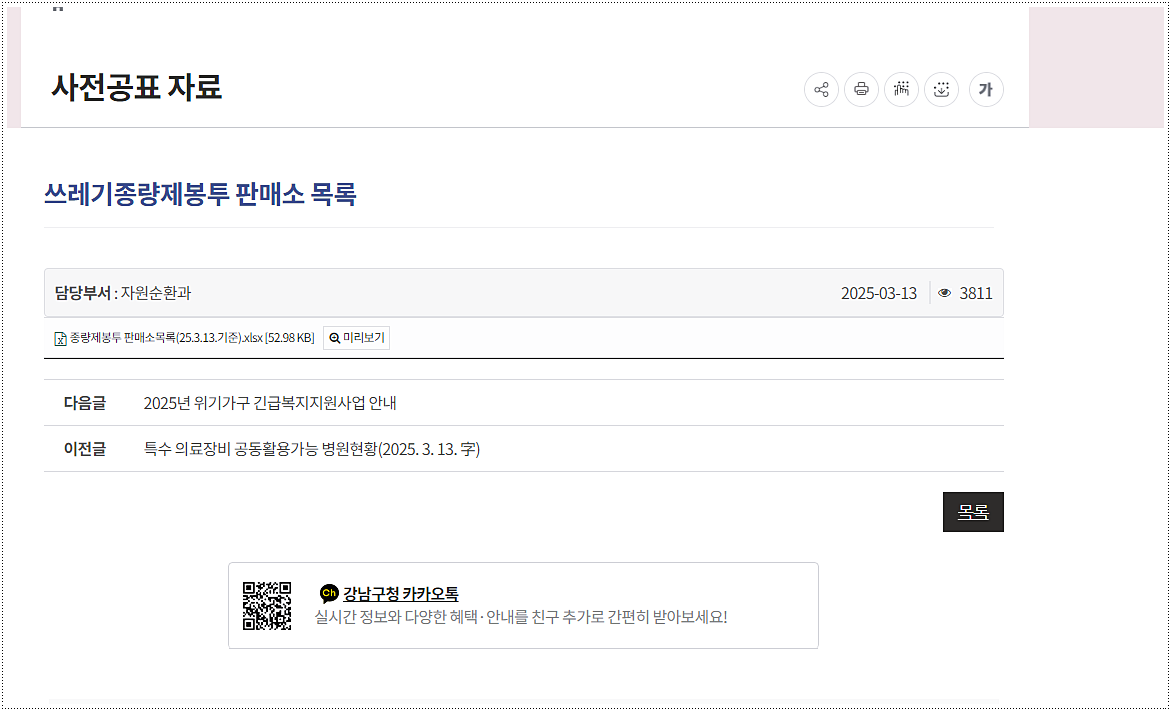Click the Excel file icon
The height and width of the screenshot is (711, 1171).
click(x=60, y=338)
